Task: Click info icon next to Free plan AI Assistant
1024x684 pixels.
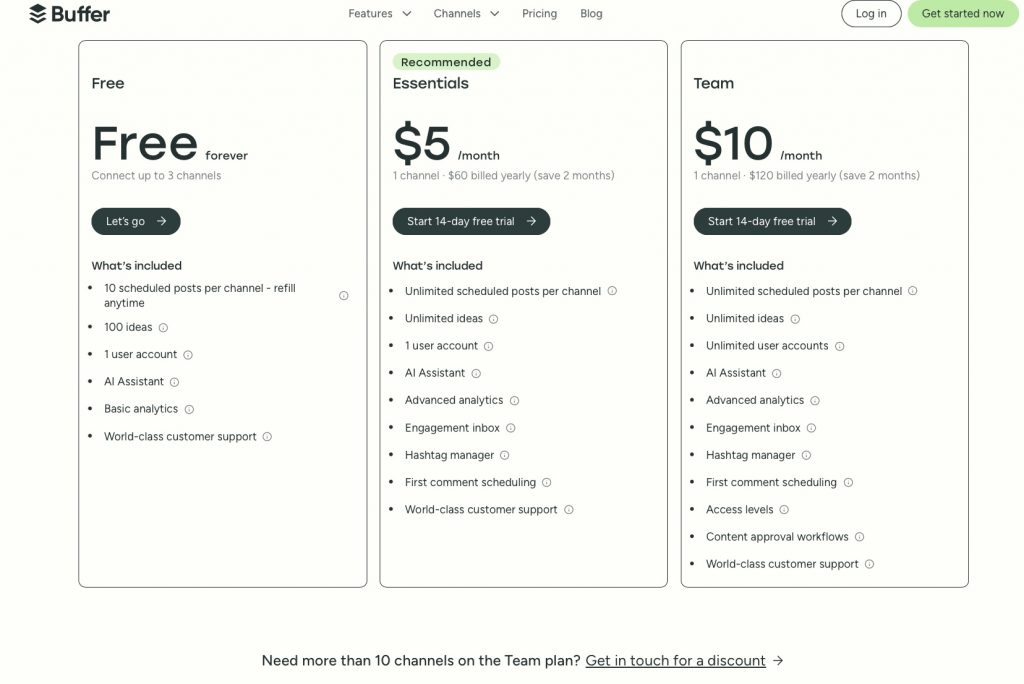Action: [174, 382]
